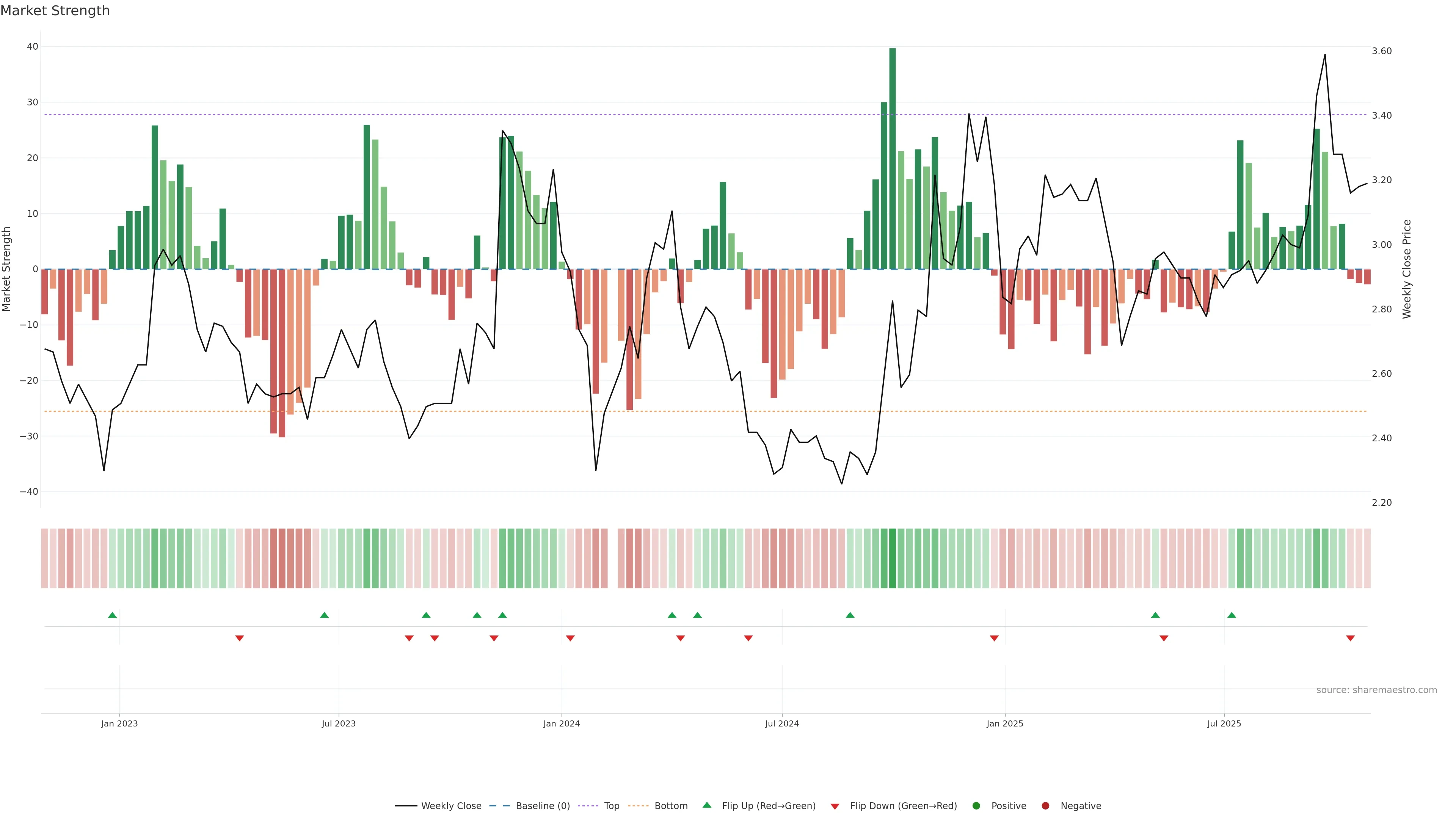Click the last red flip-down marker at far right
The height and width of the screenshot is (819, 1456).
1350,638
